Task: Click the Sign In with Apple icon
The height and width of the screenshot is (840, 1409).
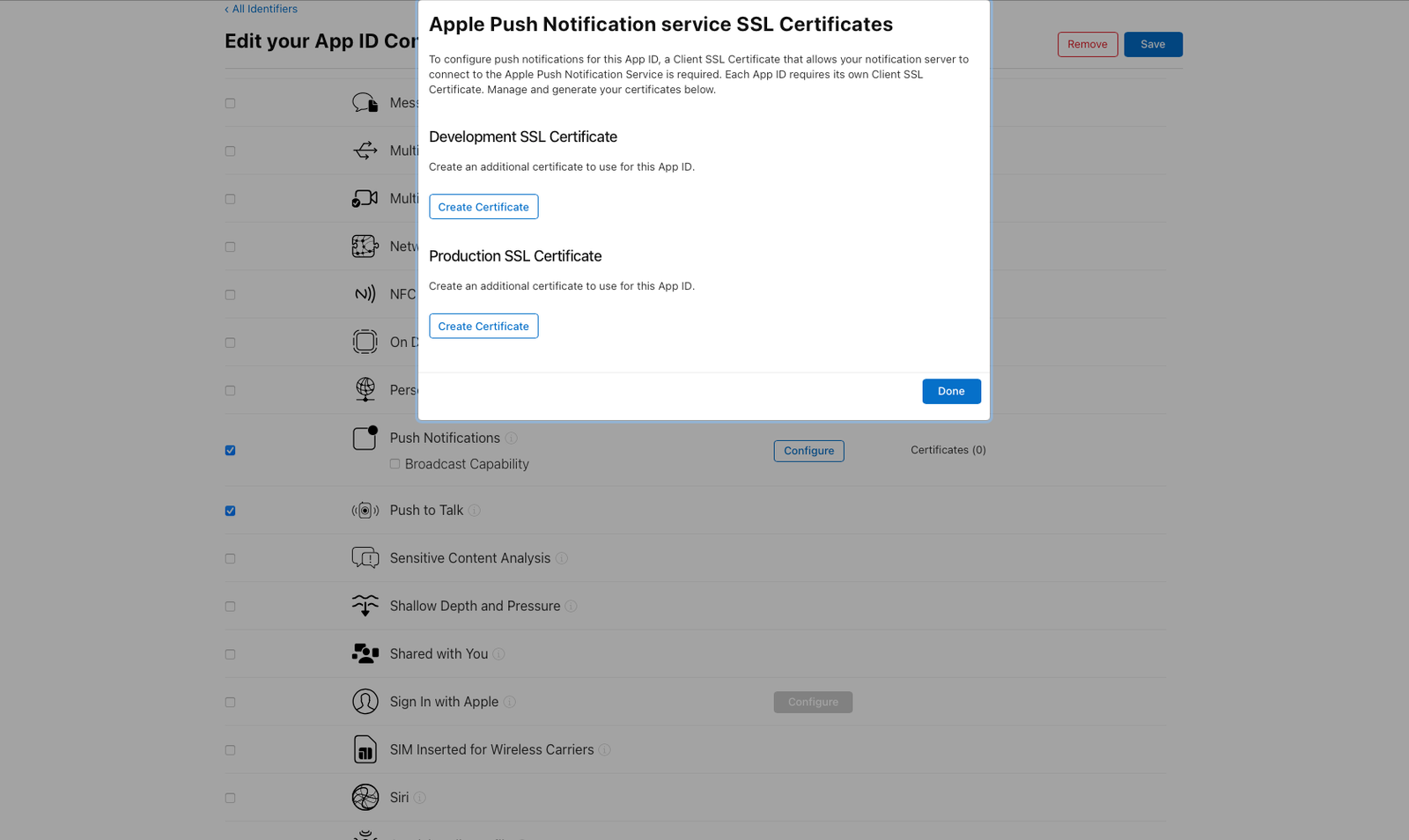Action: point(365,702)
